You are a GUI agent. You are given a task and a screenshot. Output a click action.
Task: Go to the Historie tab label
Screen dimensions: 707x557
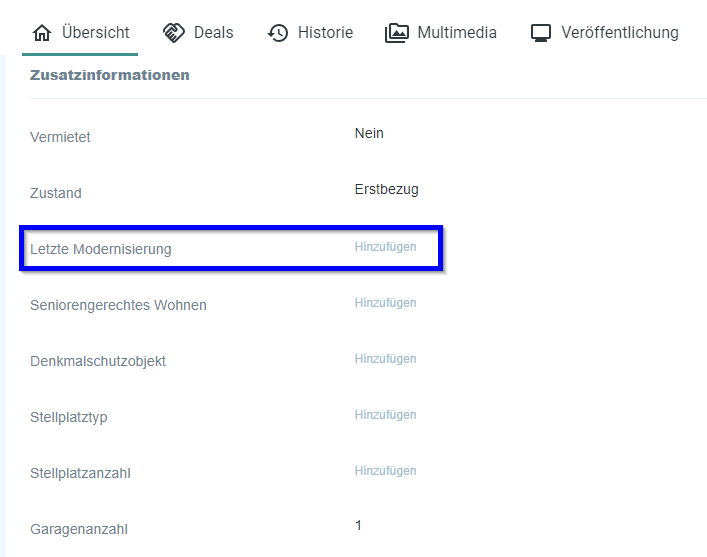coord(325,33)
